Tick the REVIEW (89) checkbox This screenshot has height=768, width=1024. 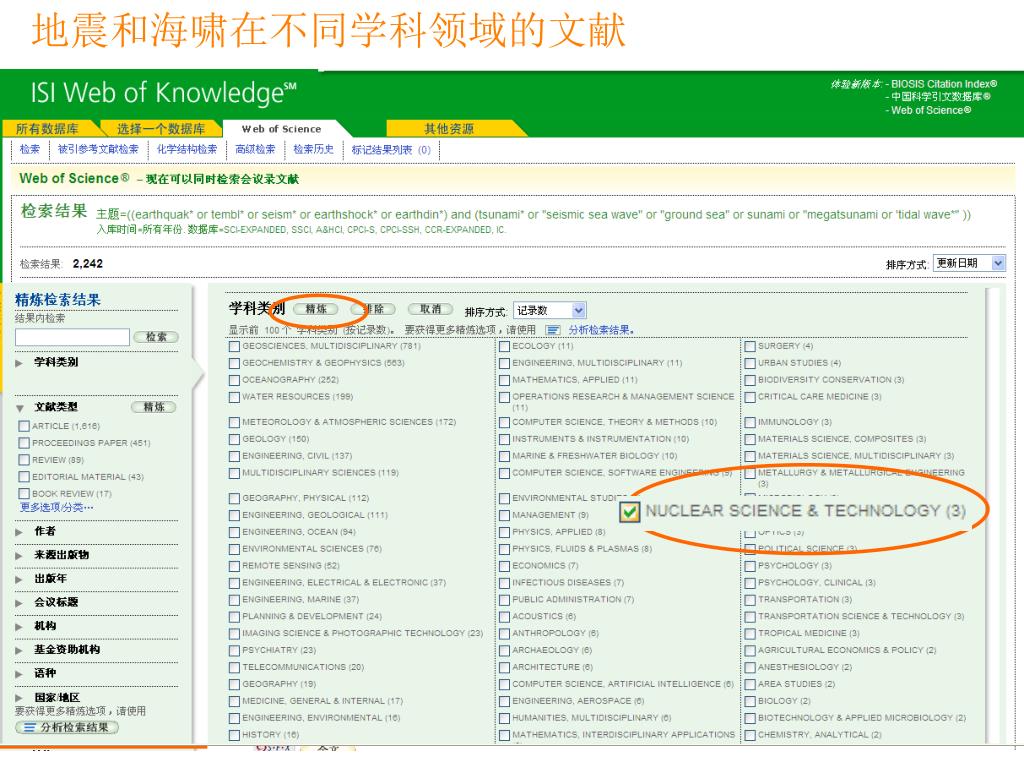24,460
